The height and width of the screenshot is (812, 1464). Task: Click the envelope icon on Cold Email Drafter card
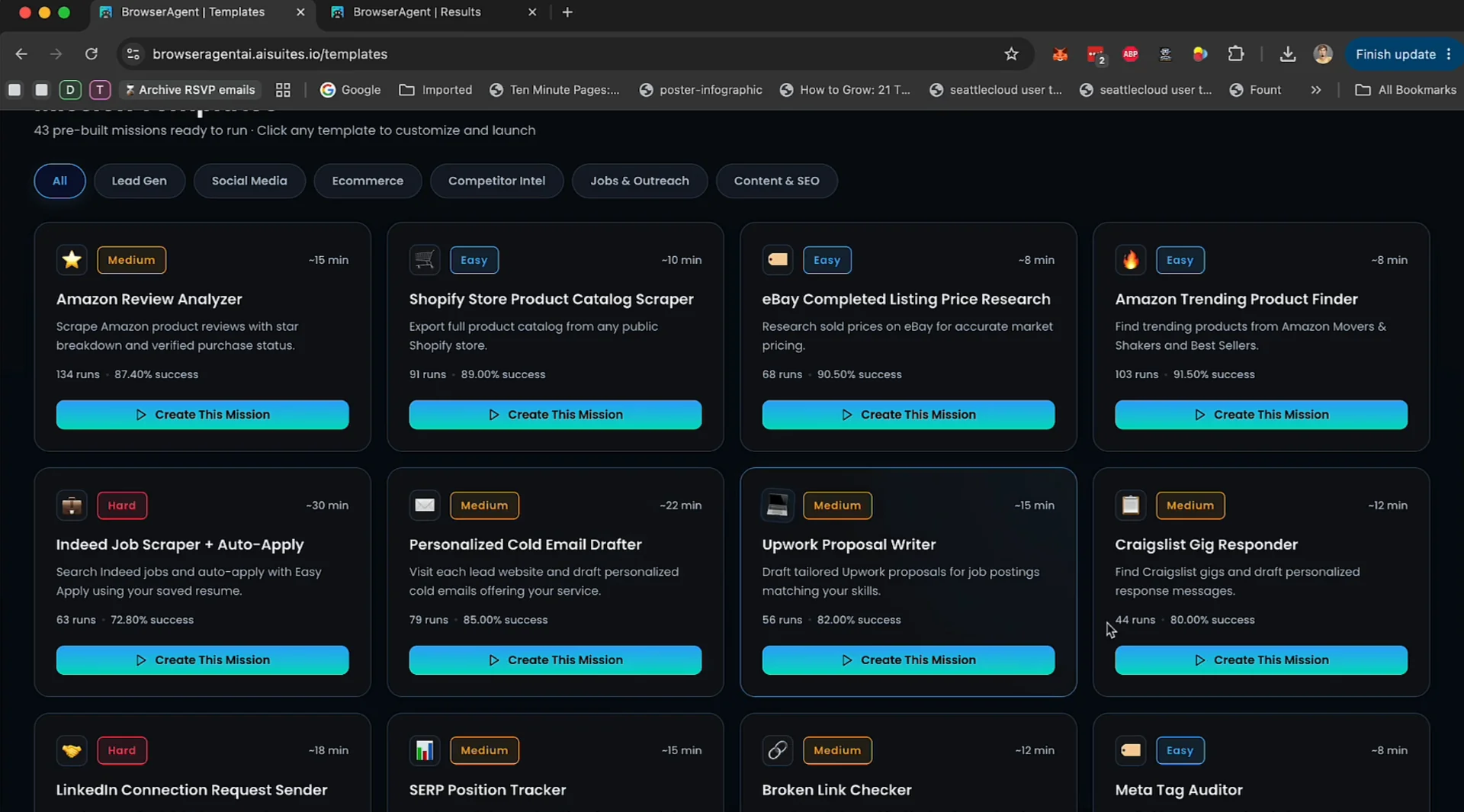425,505
